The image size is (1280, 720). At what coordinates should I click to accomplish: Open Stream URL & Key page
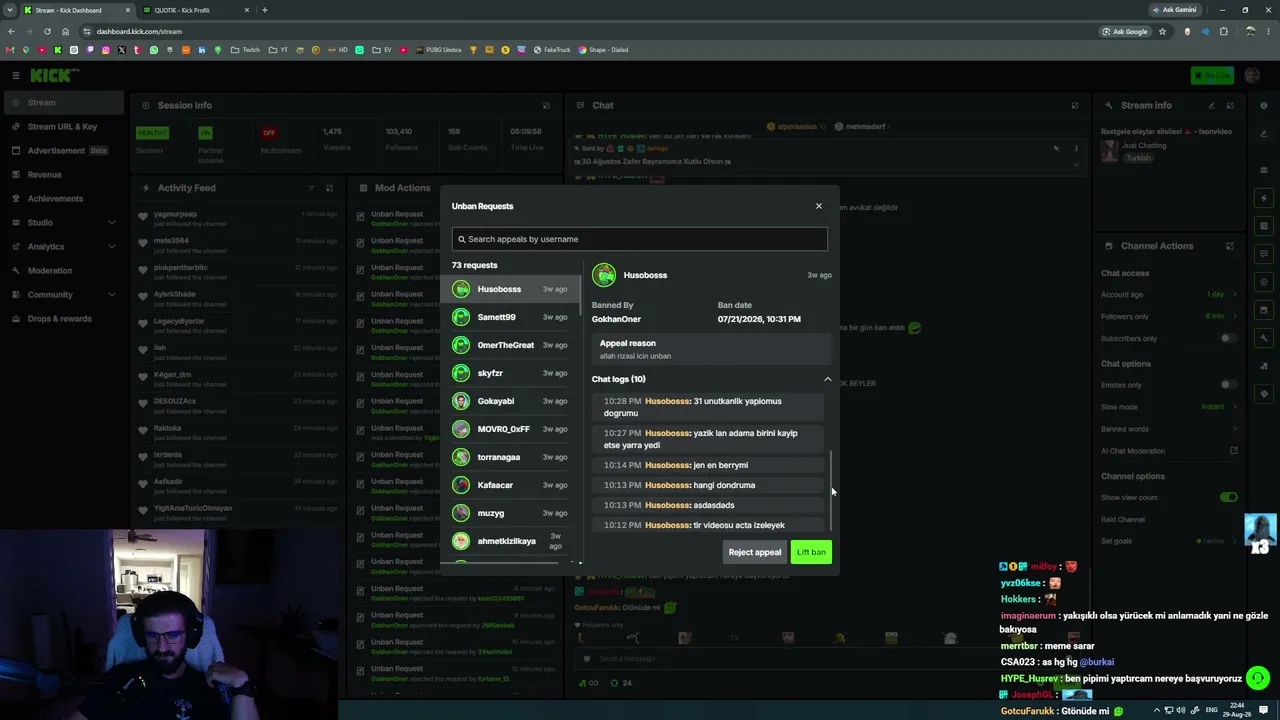62,127
